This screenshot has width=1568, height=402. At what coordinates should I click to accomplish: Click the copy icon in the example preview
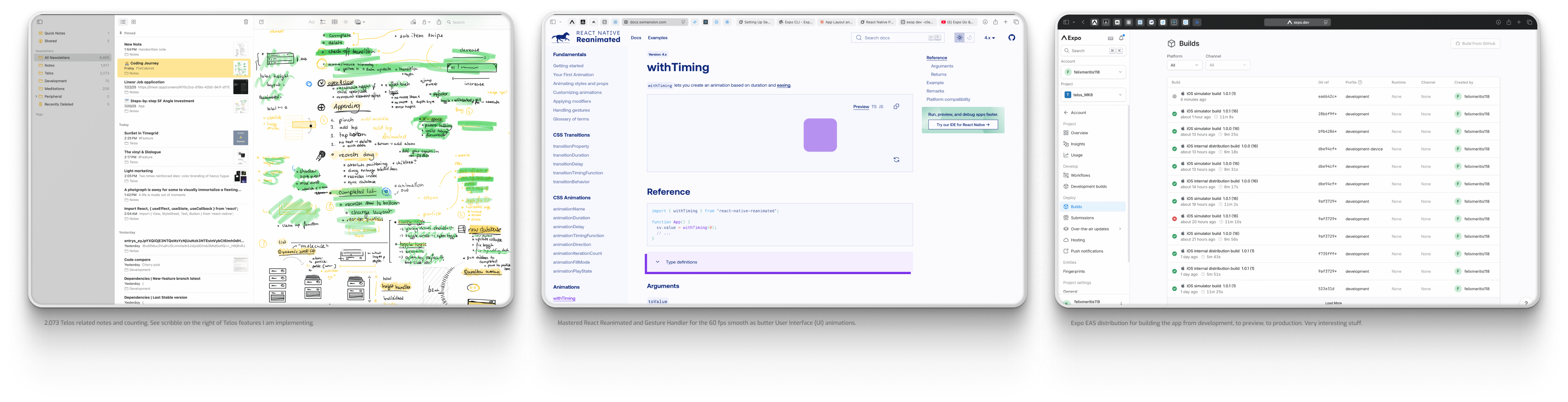896,107
